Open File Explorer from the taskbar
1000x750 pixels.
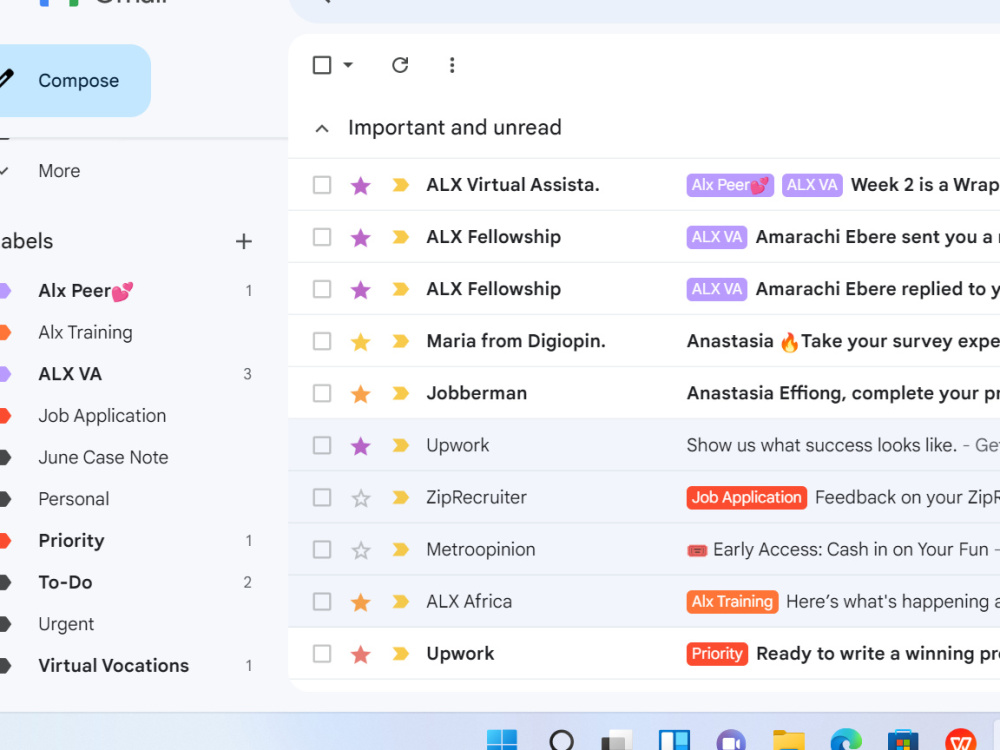tap(789, 740)
